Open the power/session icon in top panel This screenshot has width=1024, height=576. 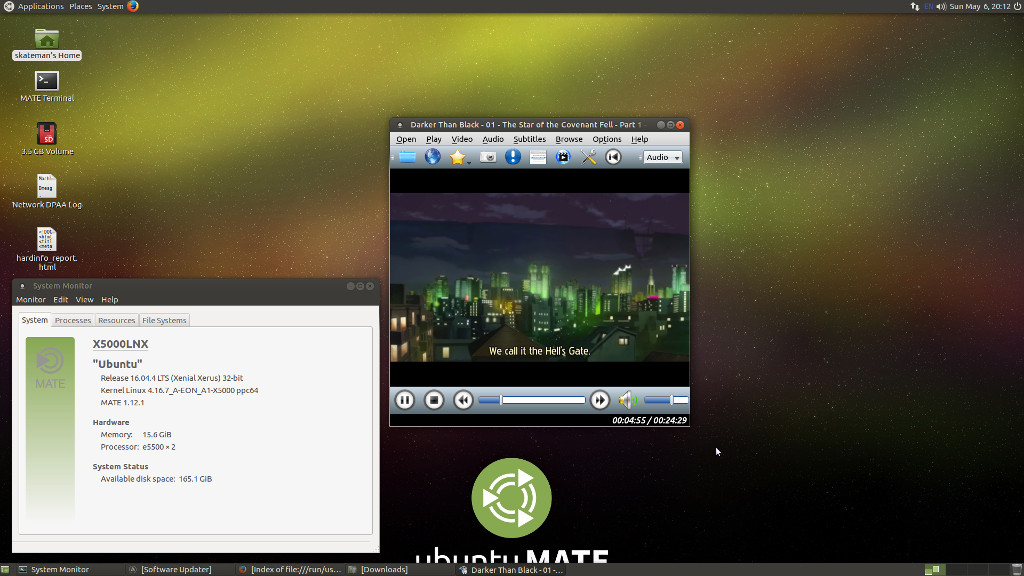1017,7
